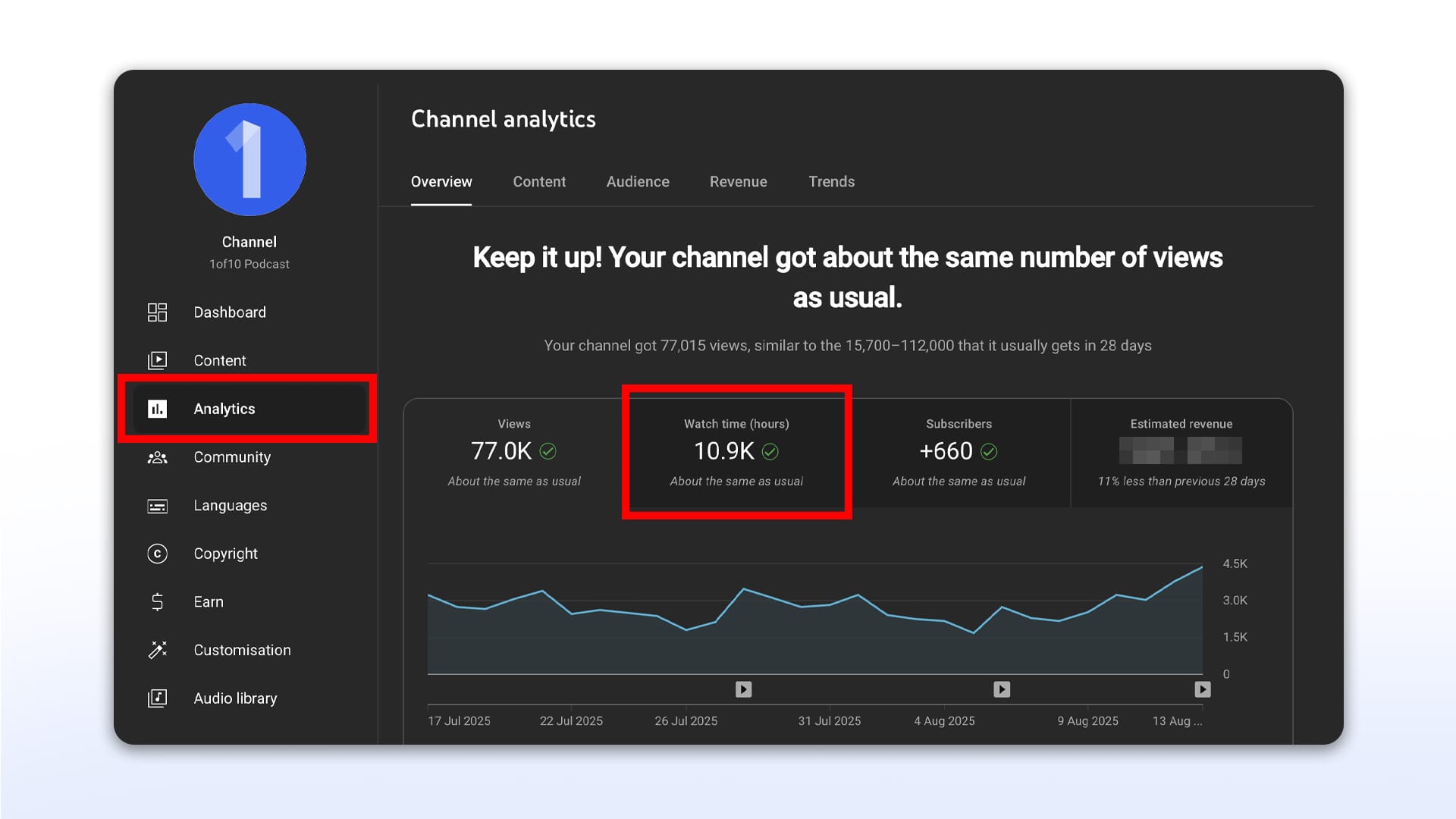Screen dimensions: 1456x819
Task: Go to the Trends tab
Action: (x=831, y=182)
